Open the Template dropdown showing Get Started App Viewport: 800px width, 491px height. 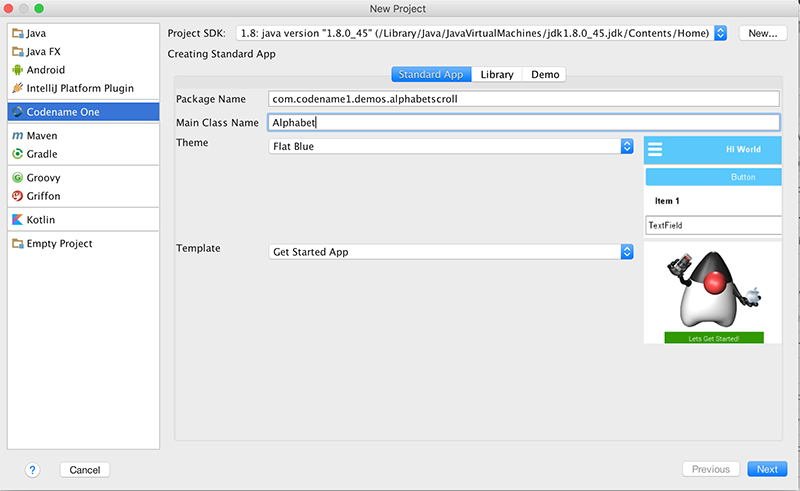pos(451,252)
